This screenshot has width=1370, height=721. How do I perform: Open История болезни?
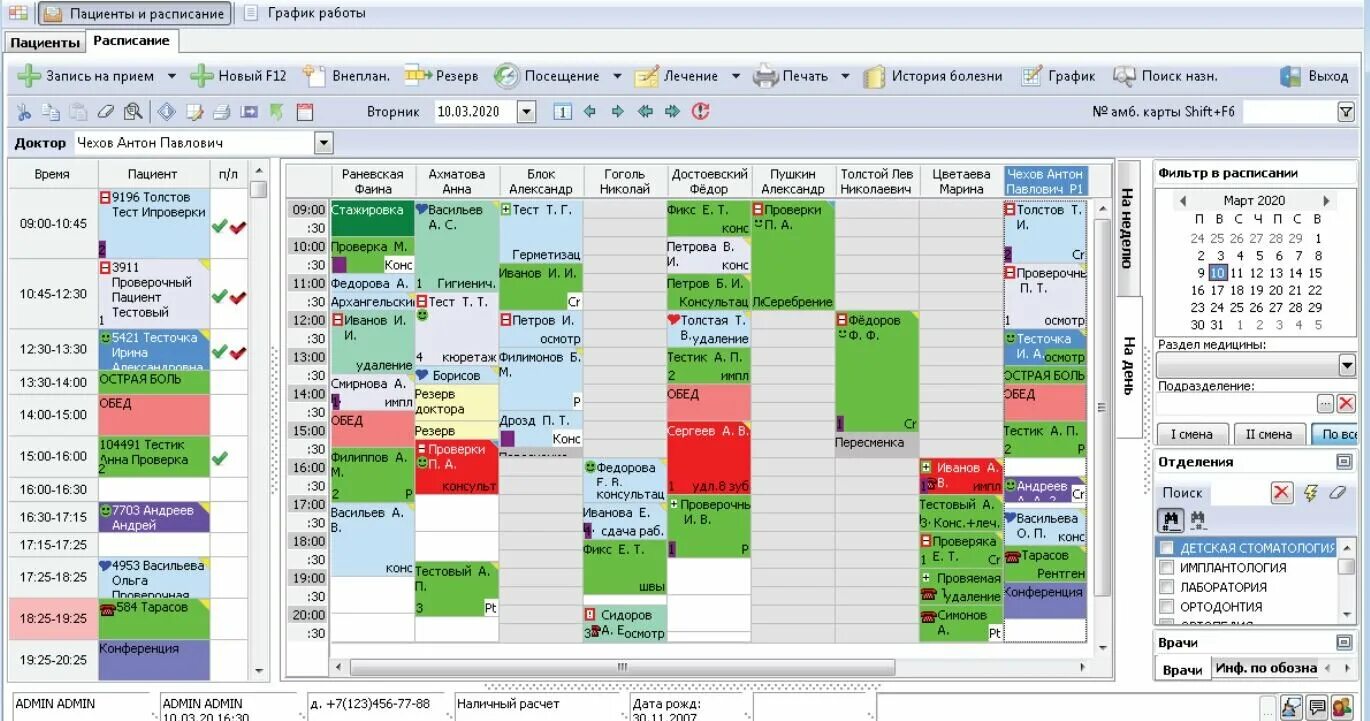pyautogui.click(x=933, y=76)
